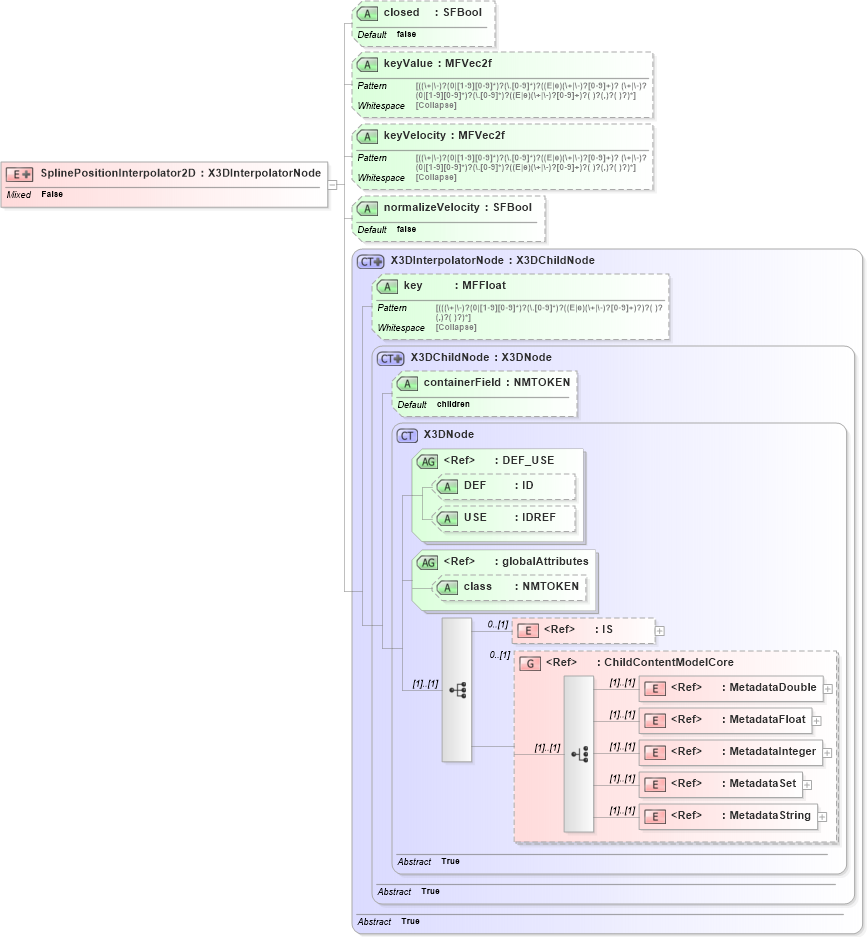Expand the MetadataSet element reference

tap(808, 785)
